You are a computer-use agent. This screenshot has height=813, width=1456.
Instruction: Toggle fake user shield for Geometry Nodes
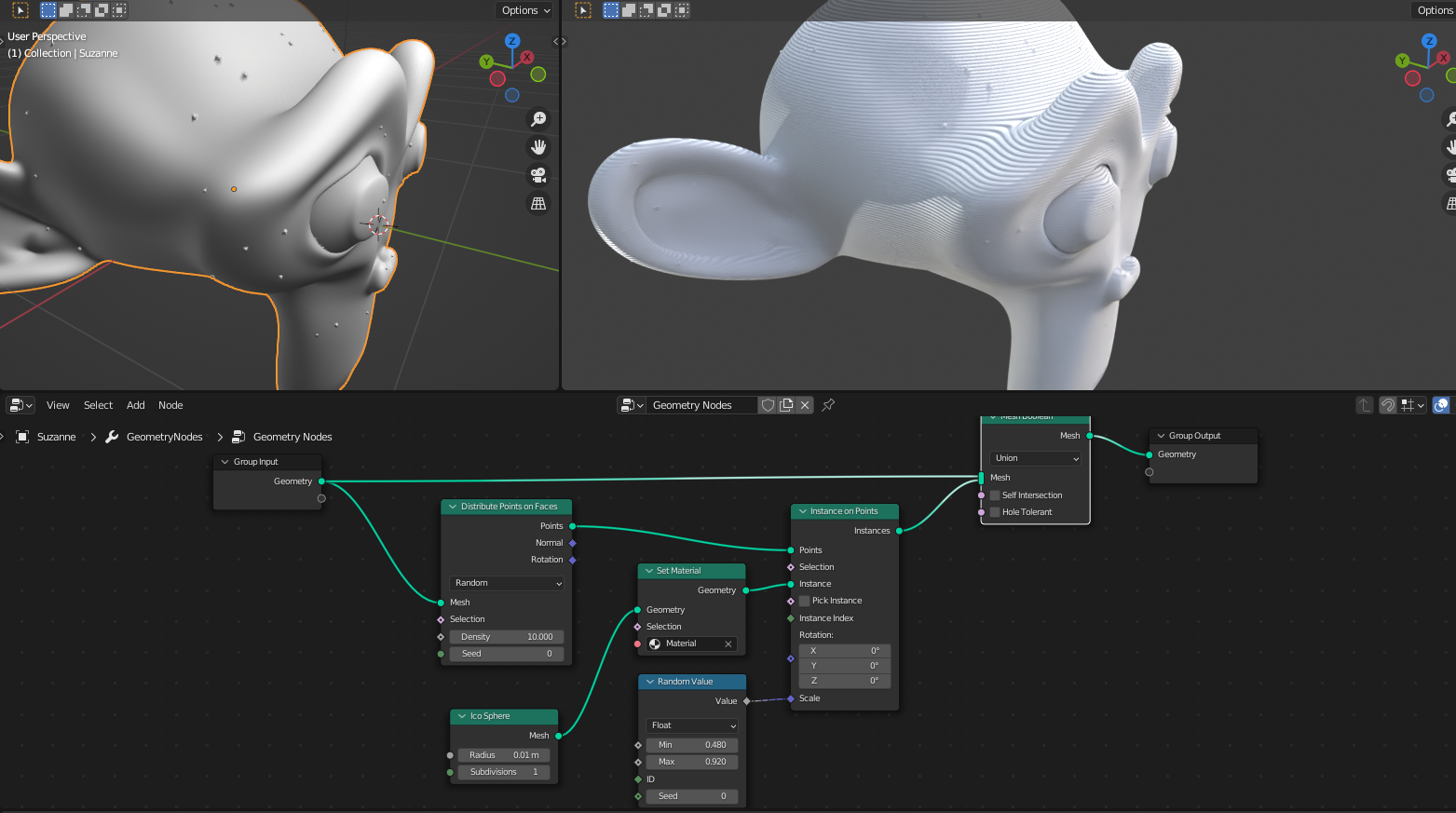coord(768,405)
